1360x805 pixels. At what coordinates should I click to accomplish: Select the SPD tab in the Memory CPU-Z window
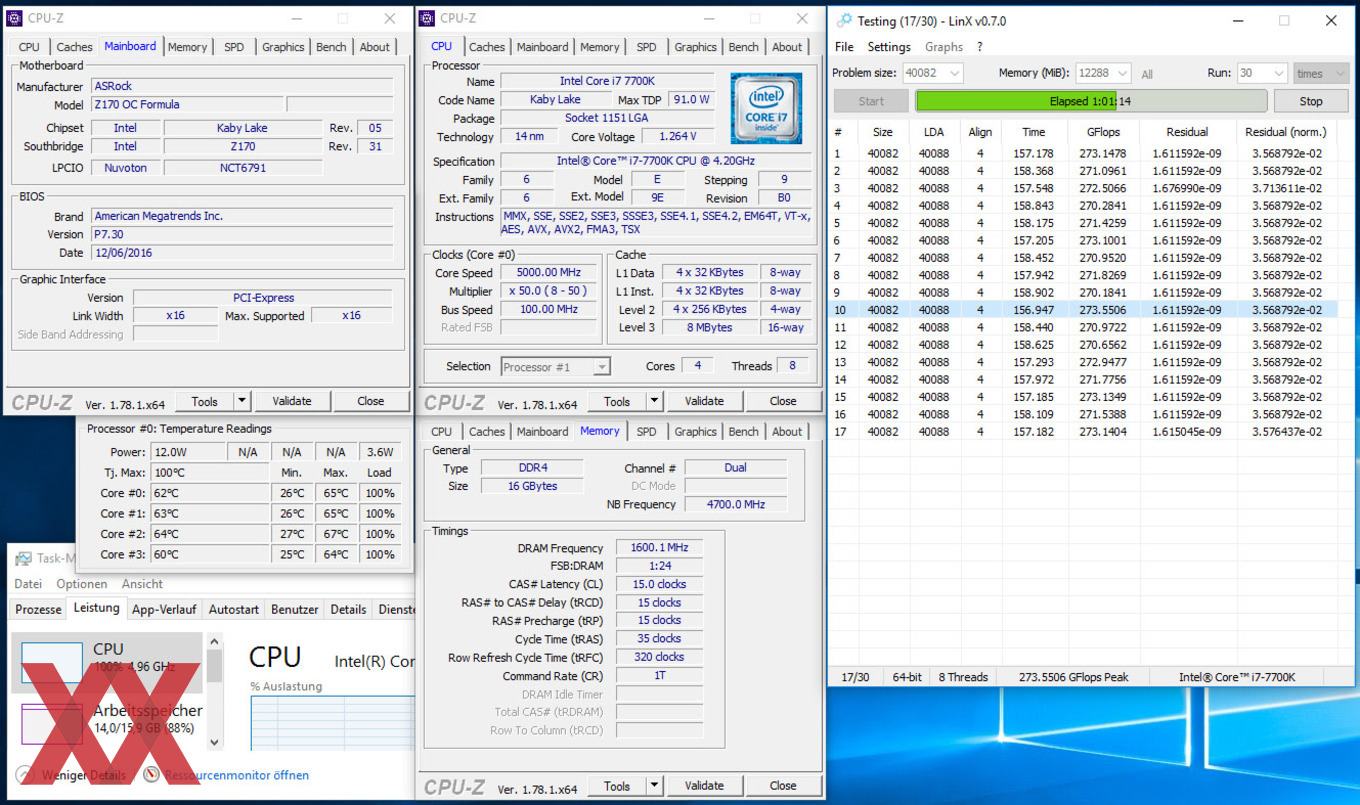(x=646, y=432)
